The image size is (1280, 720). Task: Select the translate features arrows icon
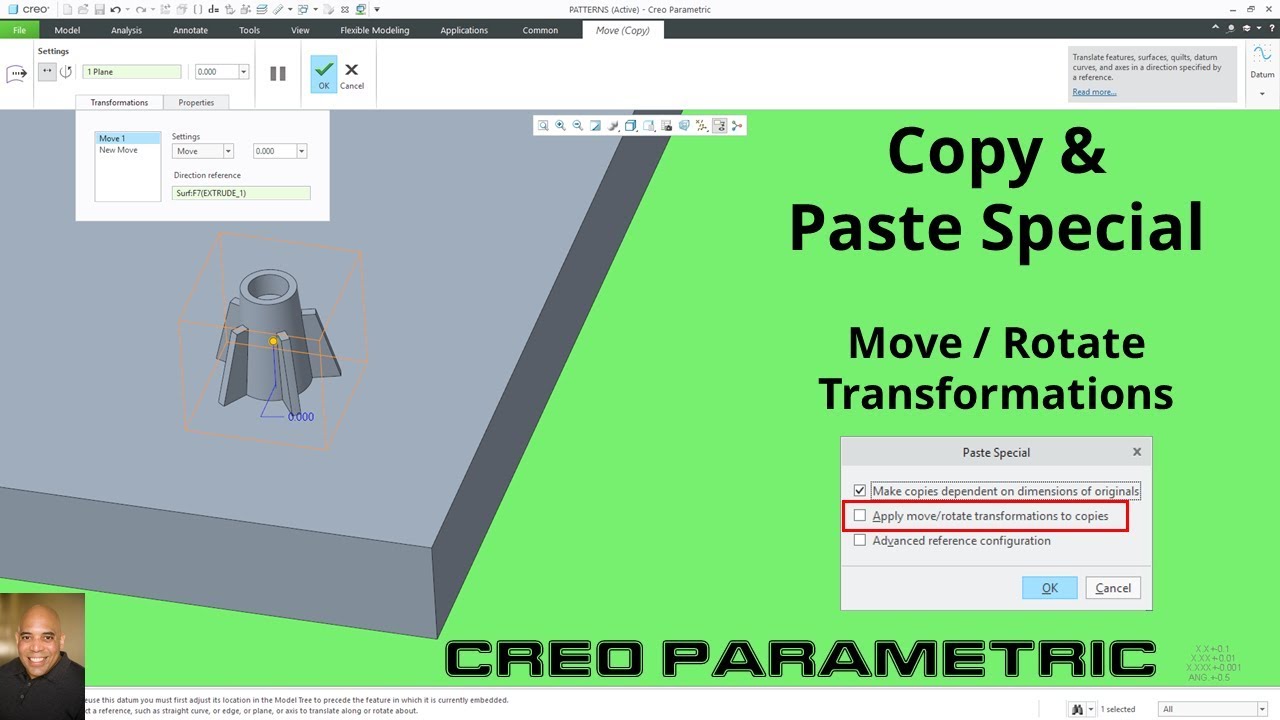pyautogui.click(x=47, y=72)
